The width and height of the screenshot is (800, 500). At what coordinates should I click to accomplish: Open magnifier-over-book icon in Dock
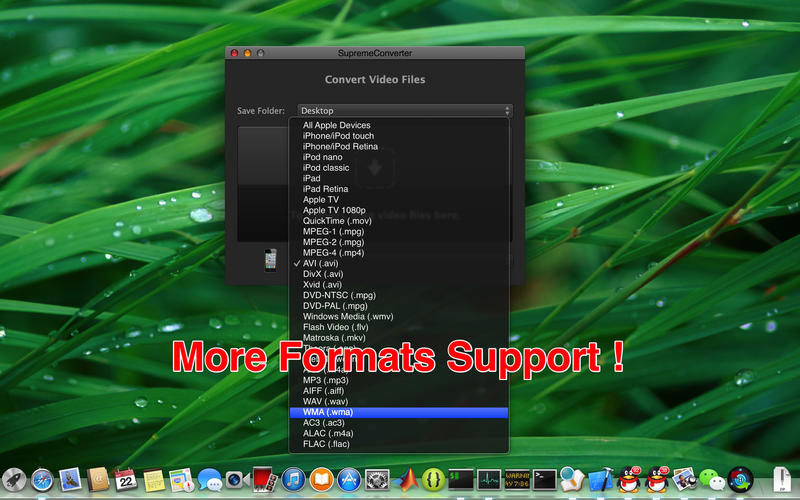coord(572,480)
